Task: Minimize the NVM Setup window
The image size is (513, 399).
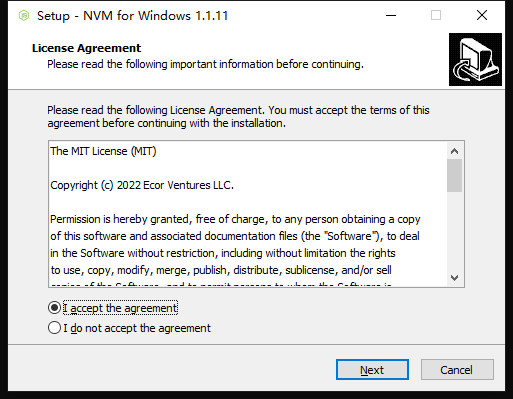Action: point(391,15)
